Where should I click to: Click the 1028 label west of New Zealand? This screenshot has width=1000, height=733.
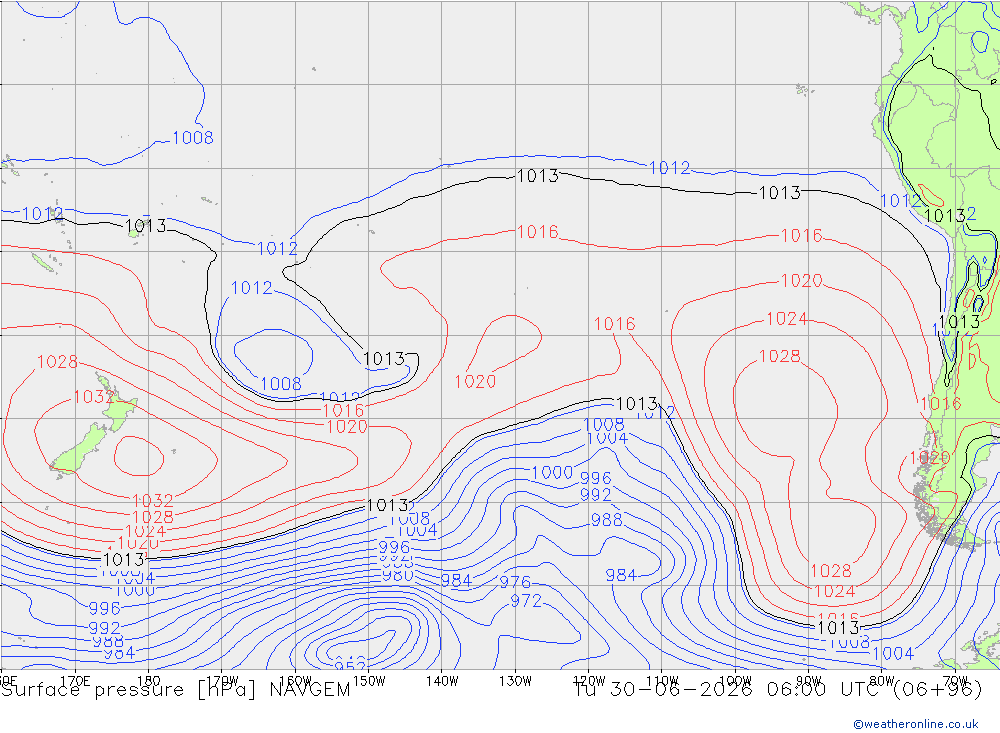click(x=57, y=362)
